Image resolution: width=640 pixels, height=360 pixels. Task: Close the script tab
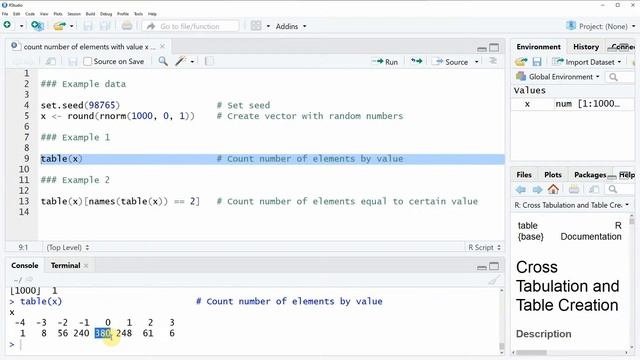pyautogui.click(x=162, y=47)
